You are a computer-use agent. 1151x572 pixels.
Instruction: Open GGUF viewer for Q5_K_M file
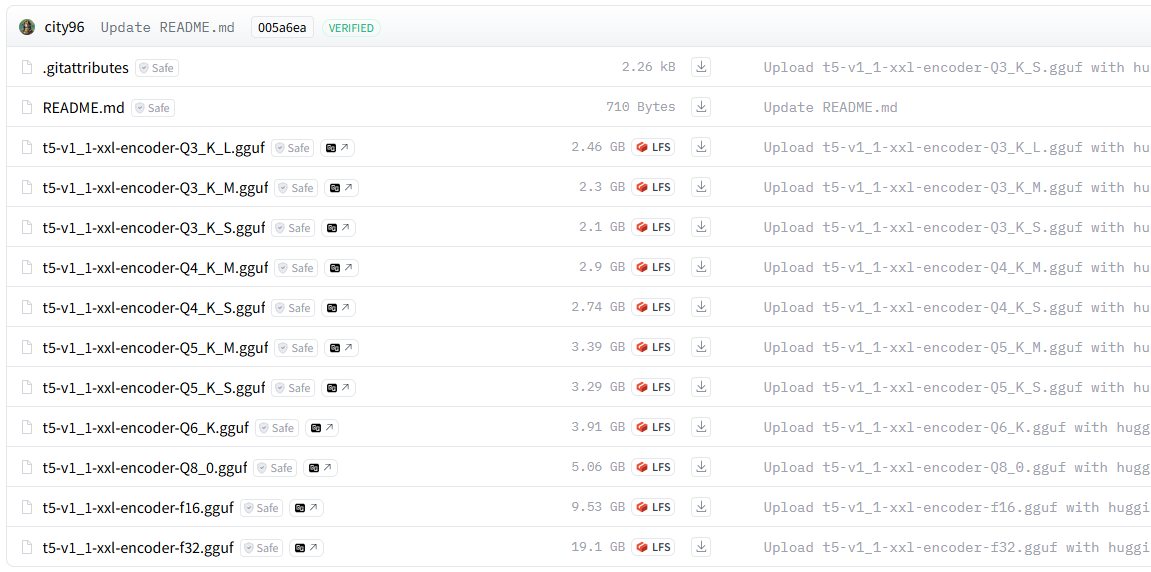(x=341, y=348)
